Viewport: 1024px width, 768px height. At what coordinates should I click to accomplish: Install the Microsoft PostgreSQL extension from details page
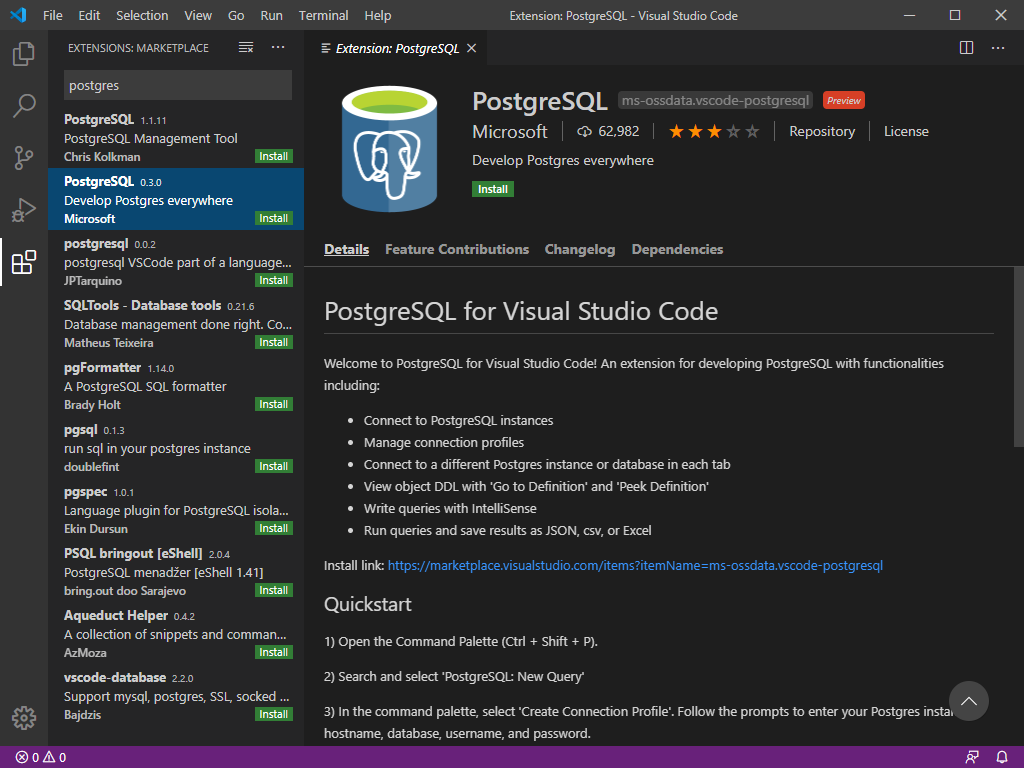coord(492,189)
